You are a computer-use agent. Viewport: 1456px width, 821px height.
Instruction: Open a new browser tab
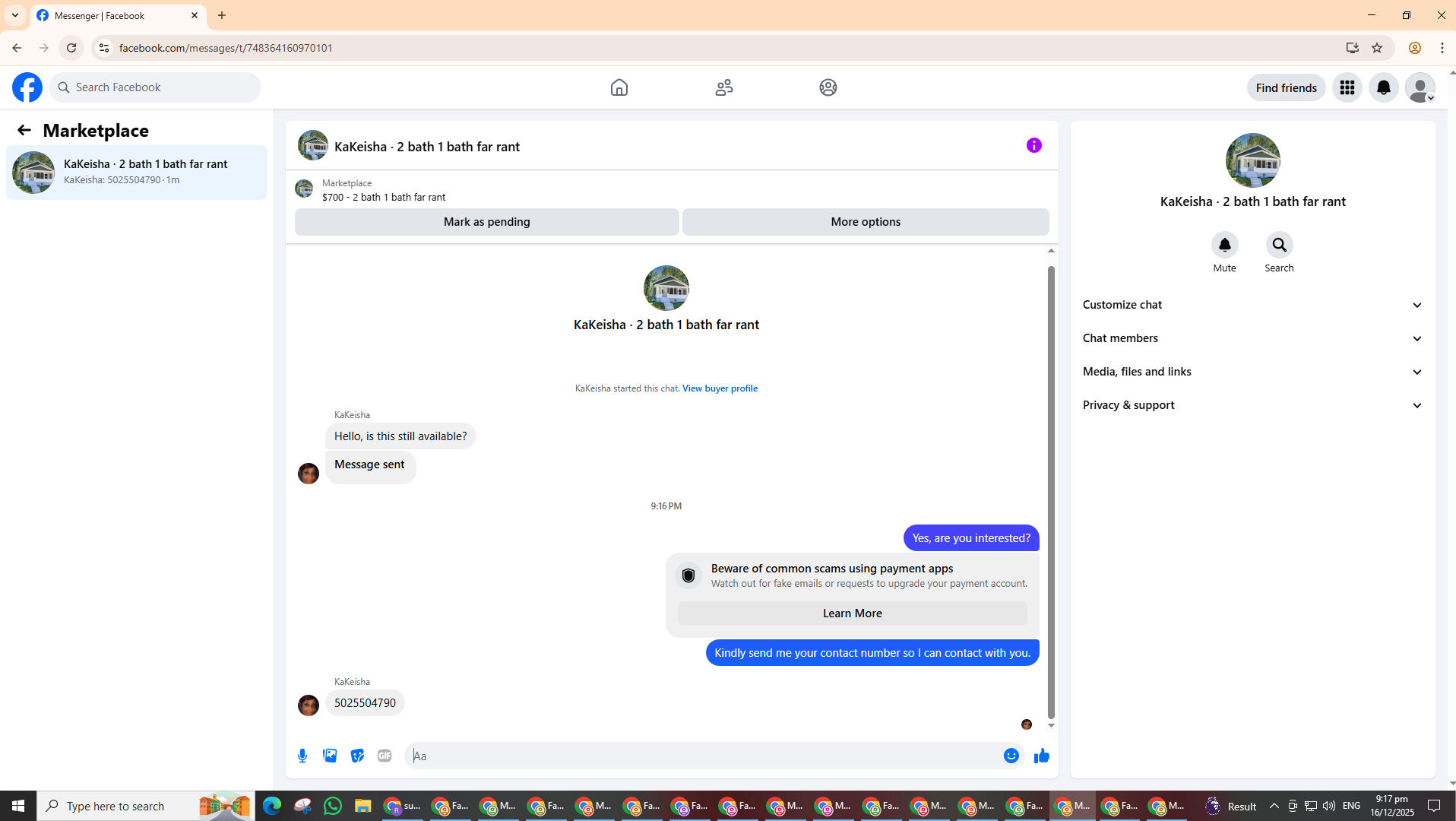pyautogui.click(x=222, y=15)
